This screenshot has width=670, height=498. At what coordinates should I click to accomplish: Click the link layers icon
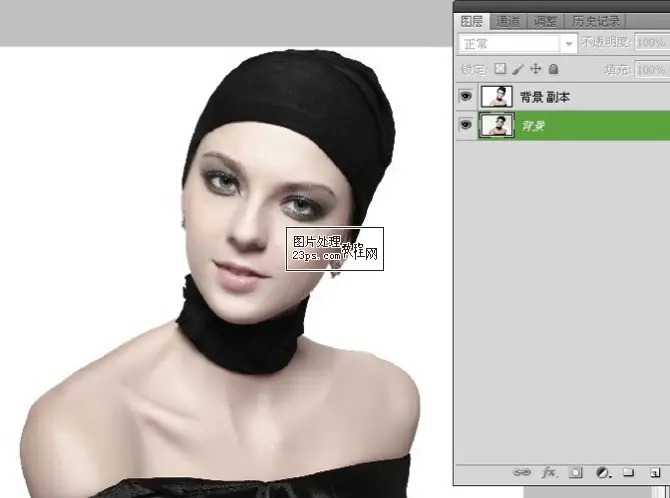522,471
